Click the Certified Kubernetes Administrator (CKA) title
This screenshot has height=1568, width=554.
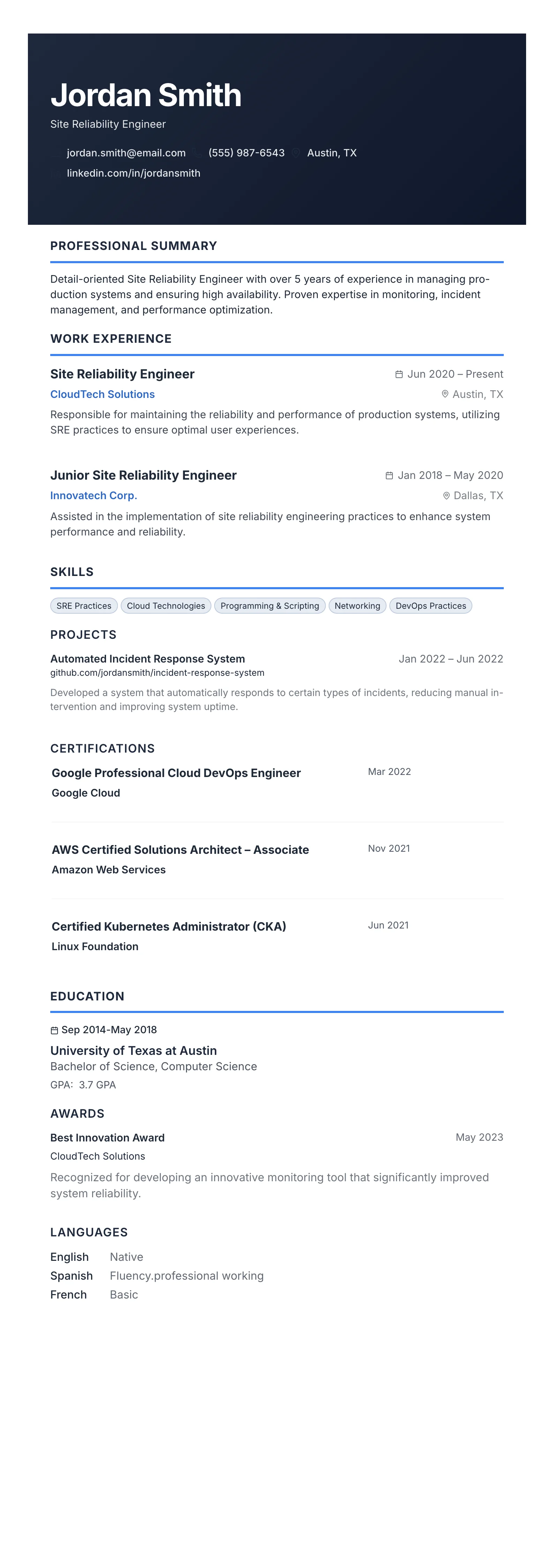(x=169, y=926)
